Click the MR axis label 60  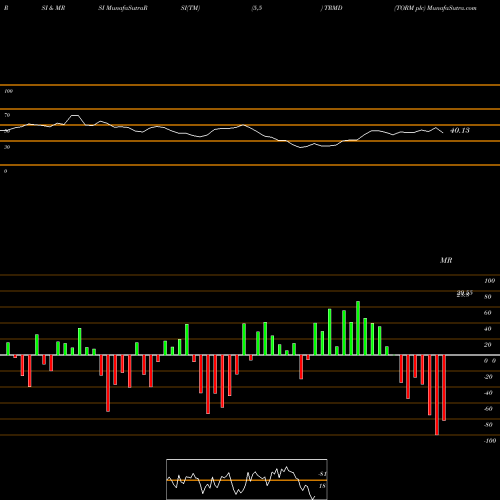[488, 313]
